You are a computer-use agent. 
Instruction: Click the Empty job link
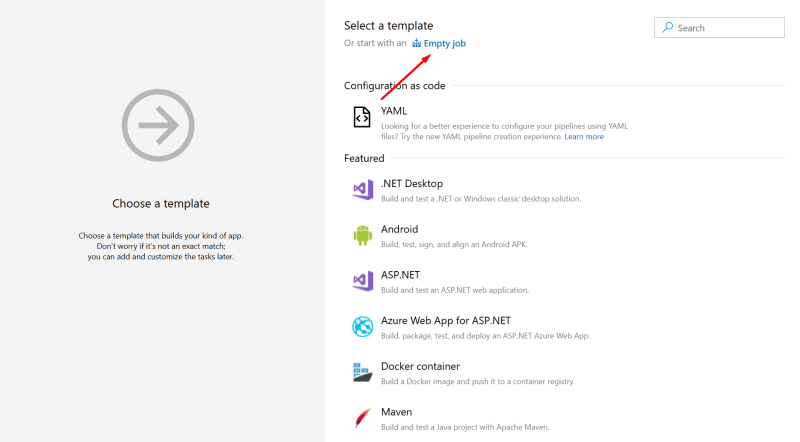(444, 43)
